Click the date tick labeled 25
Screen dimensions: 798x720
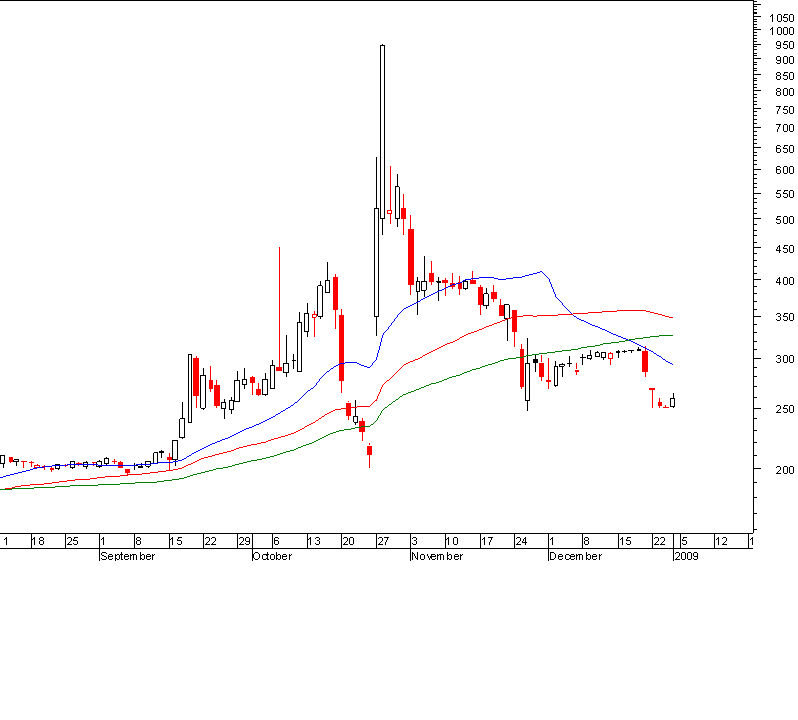coord(72,541)
